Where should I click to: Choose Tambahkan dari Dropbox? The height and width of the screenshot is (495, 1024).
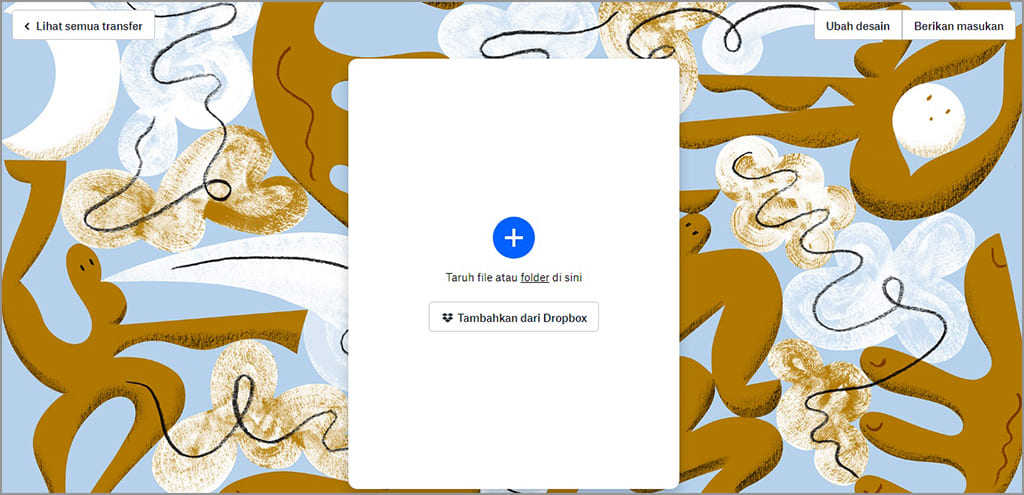tap(513, 317)
